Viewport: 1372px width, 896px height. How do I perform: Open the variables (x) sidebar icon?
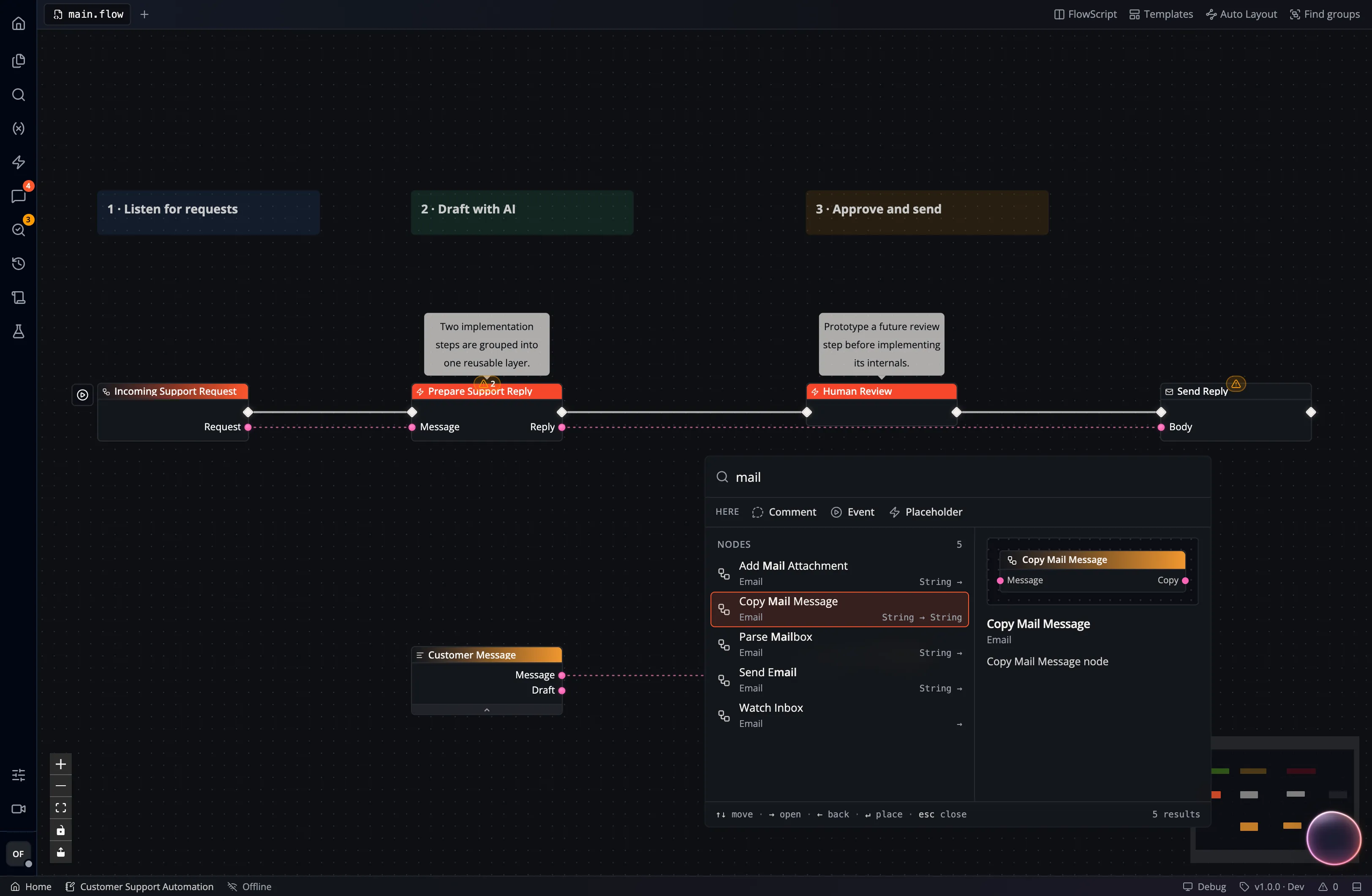19,128
